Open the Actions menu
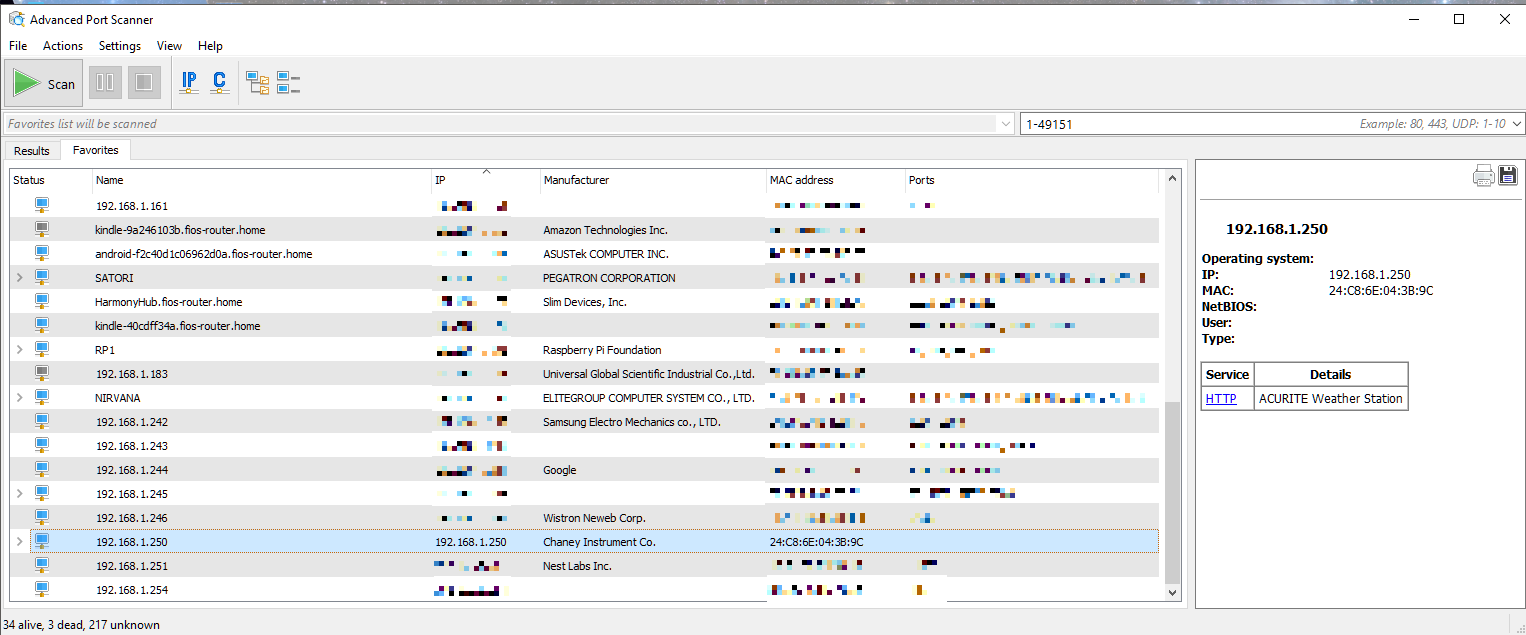1526x635 pixels. coord(62,45)
